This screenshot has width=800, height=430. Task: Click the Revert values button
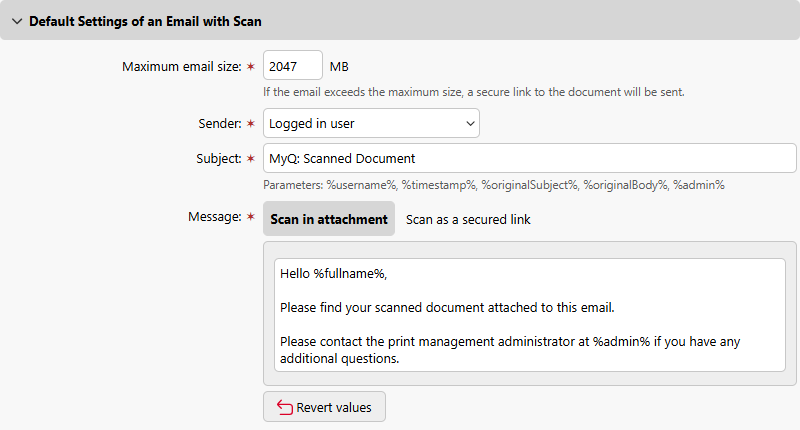coord(324,407)
